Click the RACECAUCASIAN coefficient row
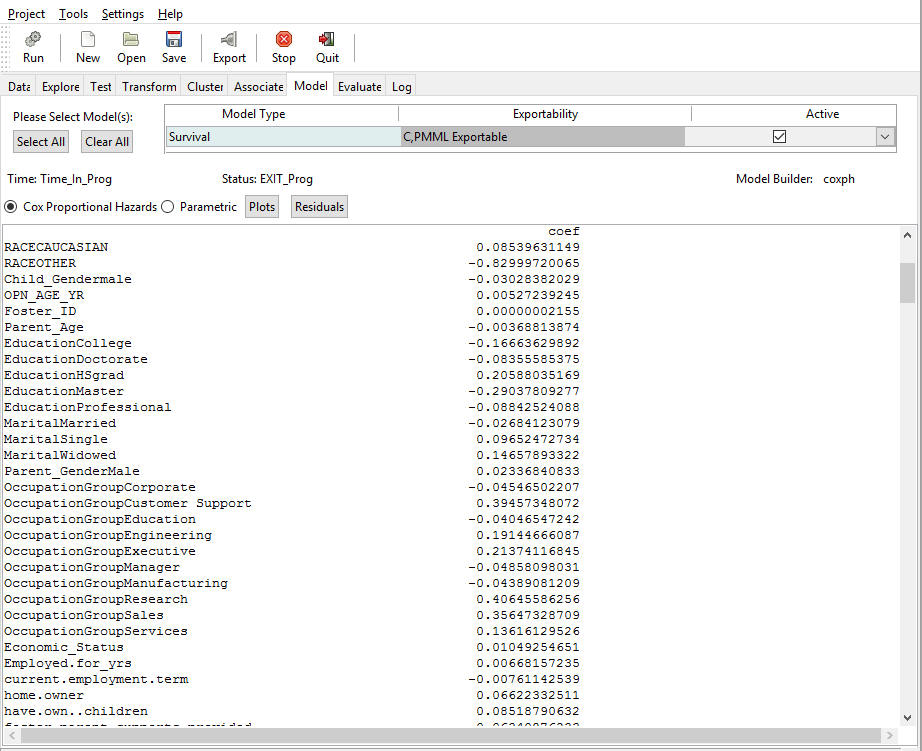The height and width of the screenshot is (751, 922). pyautogui.click(x=292, y=247)
